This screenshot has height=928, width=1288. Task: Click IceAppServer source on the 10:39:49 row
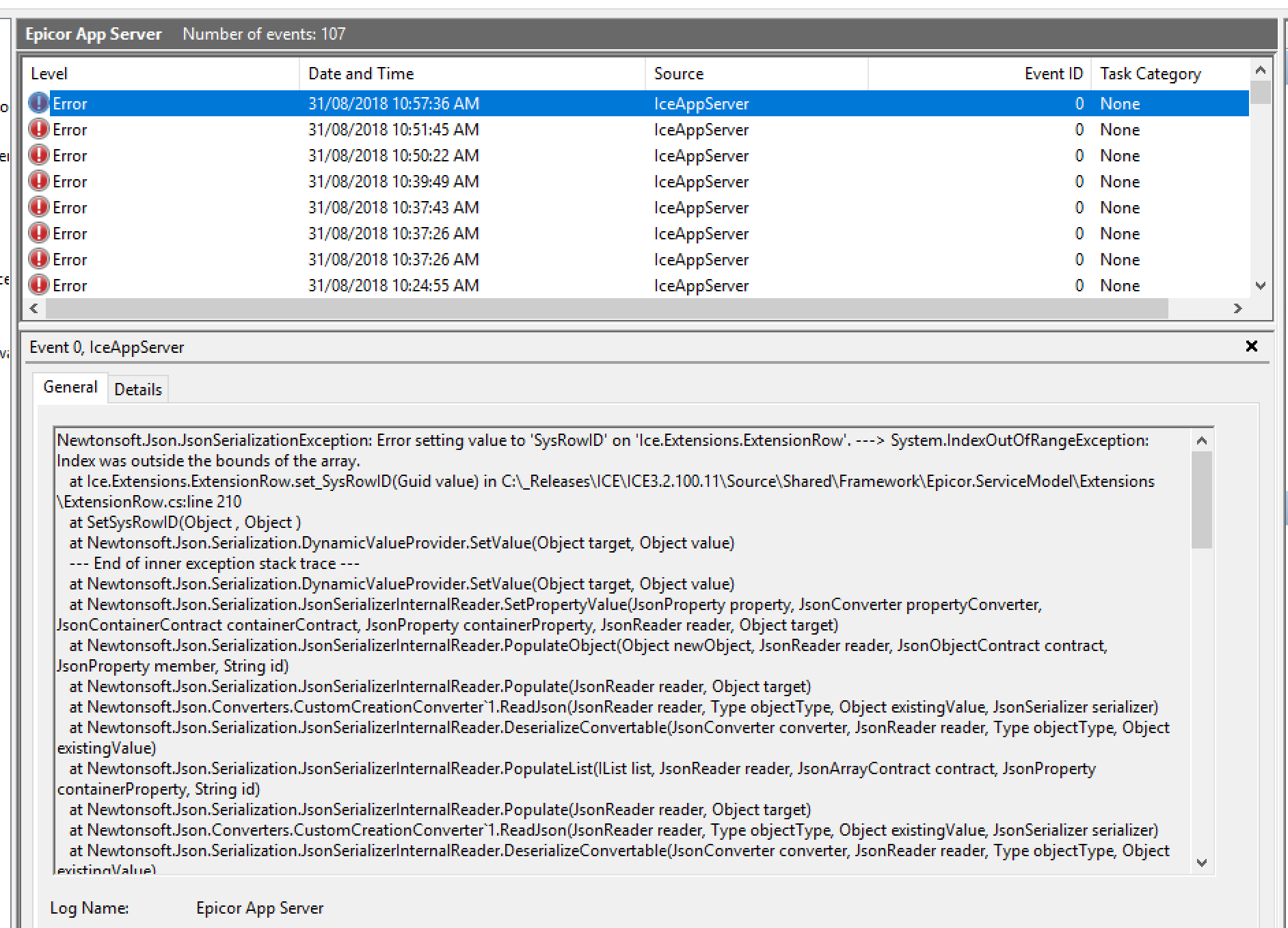(701, 182)
